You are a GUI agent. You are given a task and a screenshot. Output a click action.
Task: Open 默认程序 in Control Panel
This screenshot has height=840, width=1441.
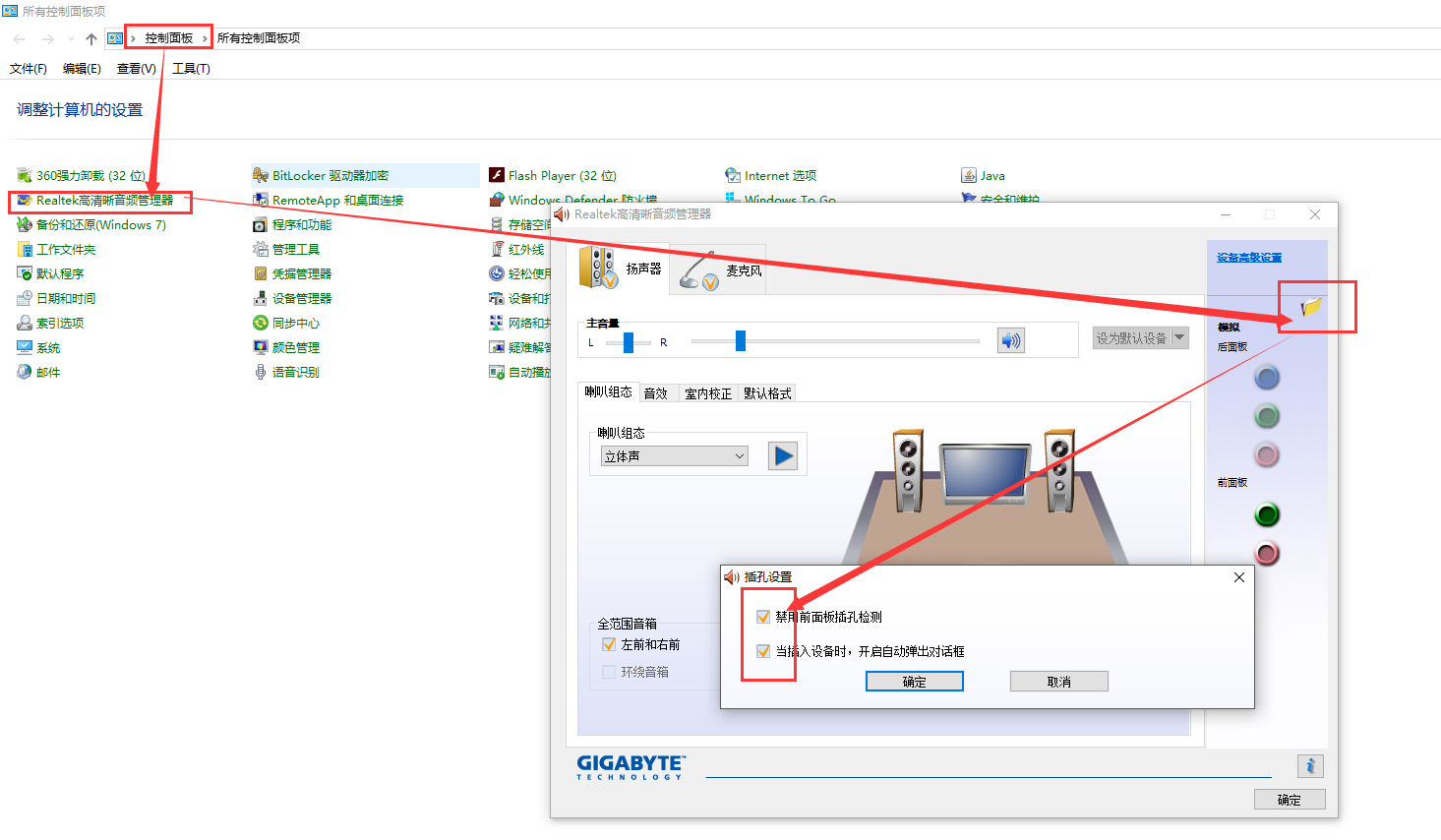point(50,274)
